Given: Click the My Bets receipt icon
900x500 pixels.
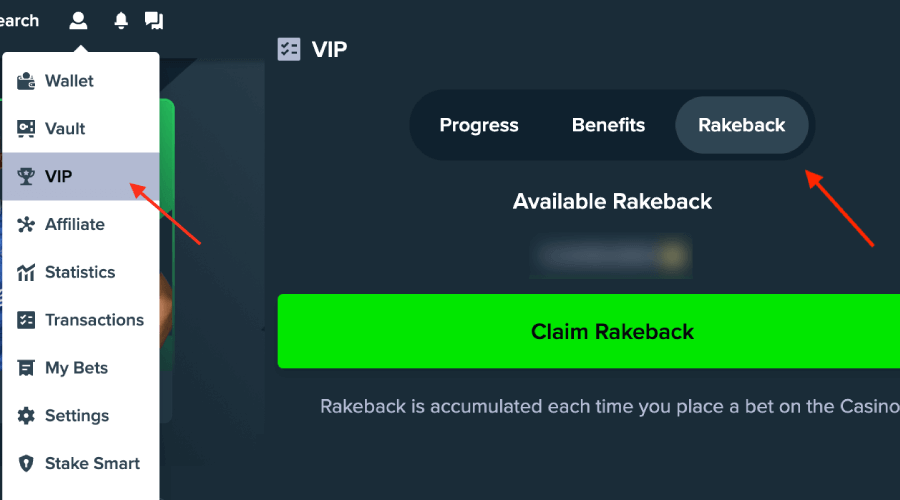Looking at the screenshot, I should click(x=26, y=368).
